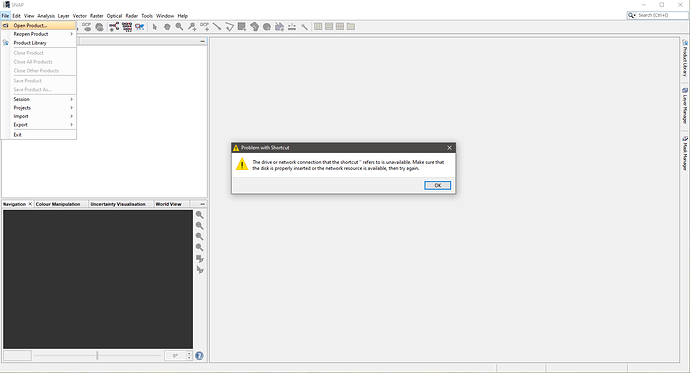Viewport: 690px width, 373px height.
Task: Pick the draw polyline tool
Action: 229,27
